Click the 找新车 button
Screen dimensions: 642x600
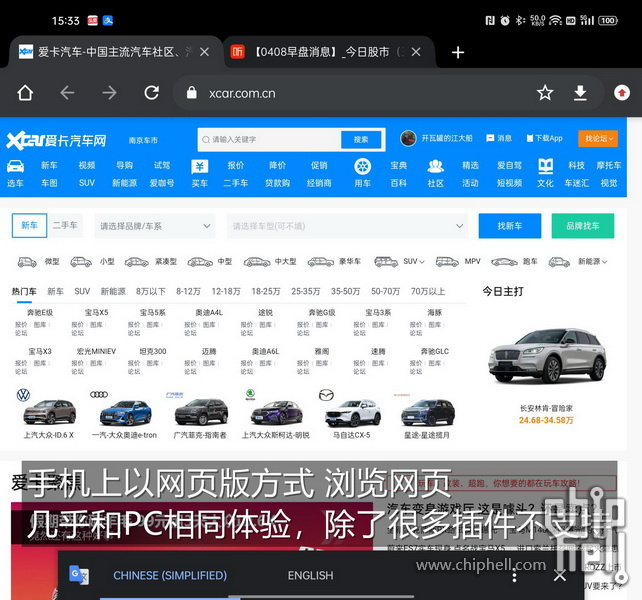[x=510, y=226]
